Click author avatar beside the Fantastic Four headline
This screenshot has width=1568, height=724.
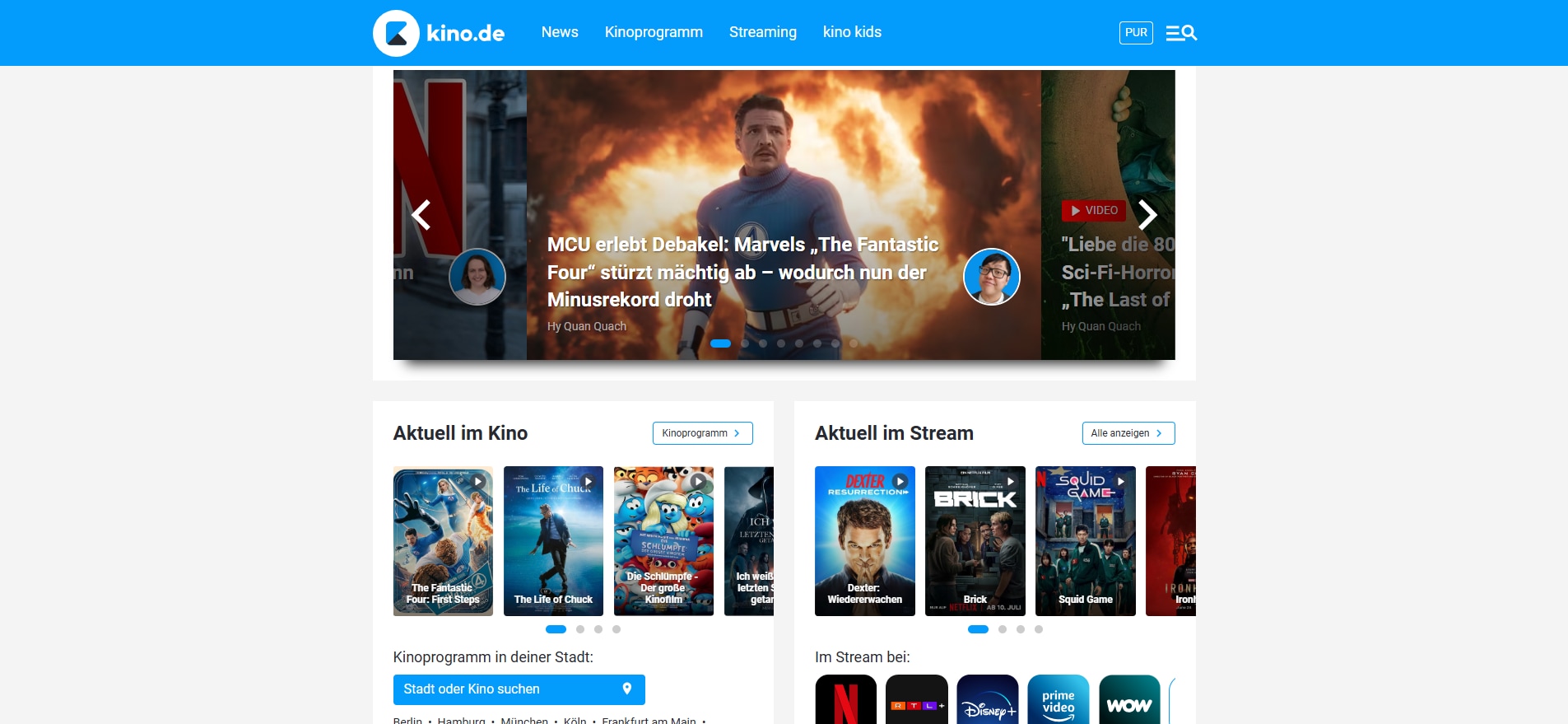(992, 277)
